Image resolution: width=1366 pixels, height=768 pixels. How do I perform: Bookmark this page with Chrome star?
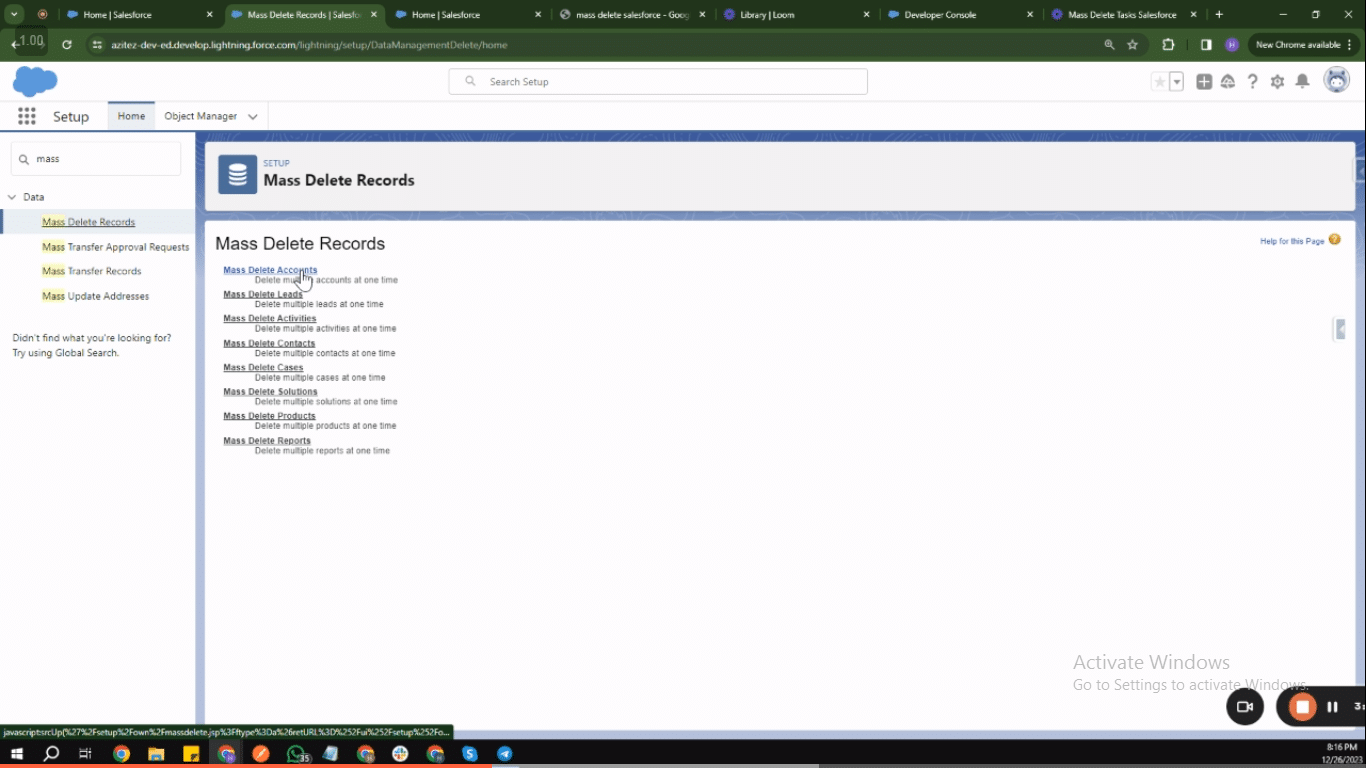point(1133,45)
